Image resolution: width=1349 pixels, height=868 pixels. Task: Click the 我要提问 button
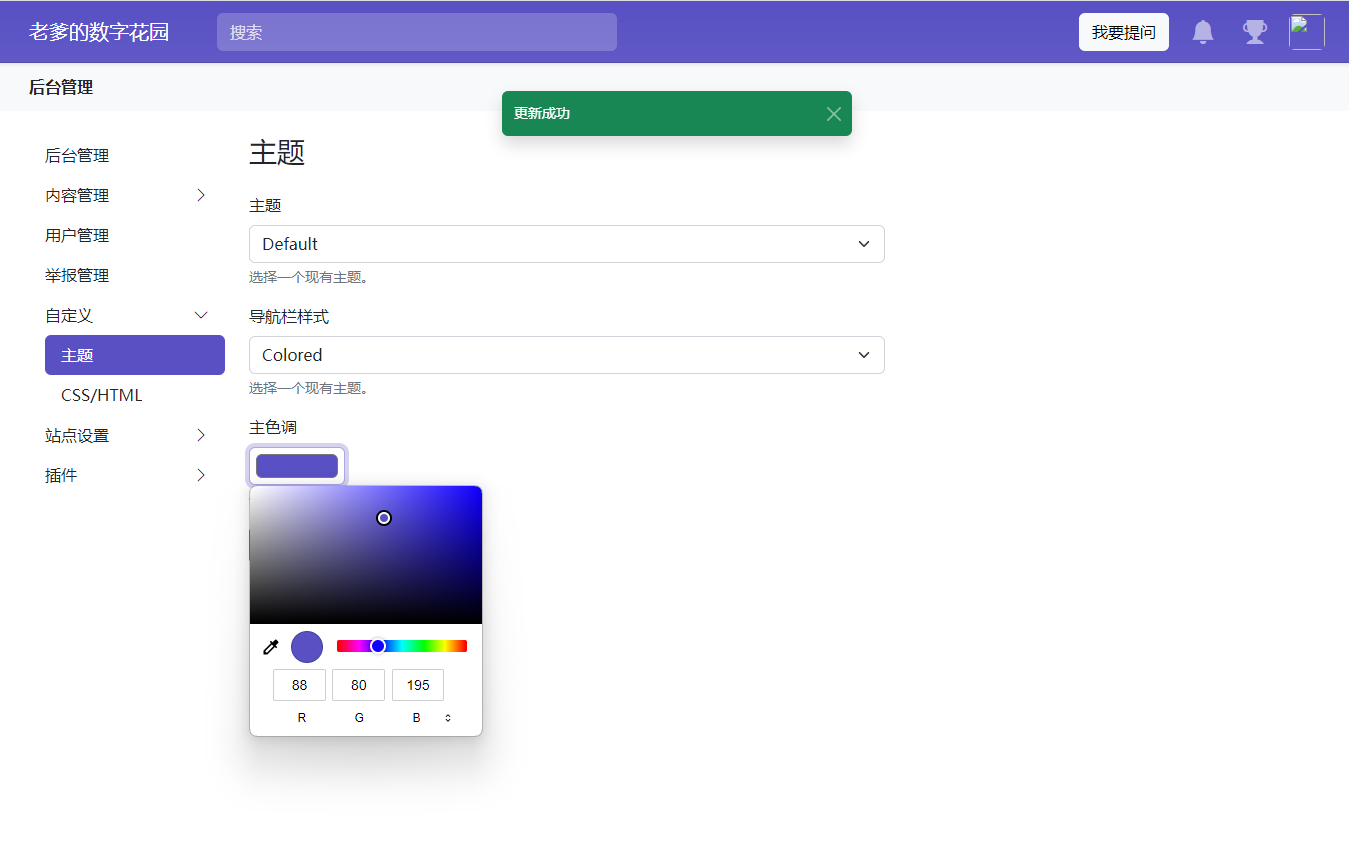point(1123,32)
